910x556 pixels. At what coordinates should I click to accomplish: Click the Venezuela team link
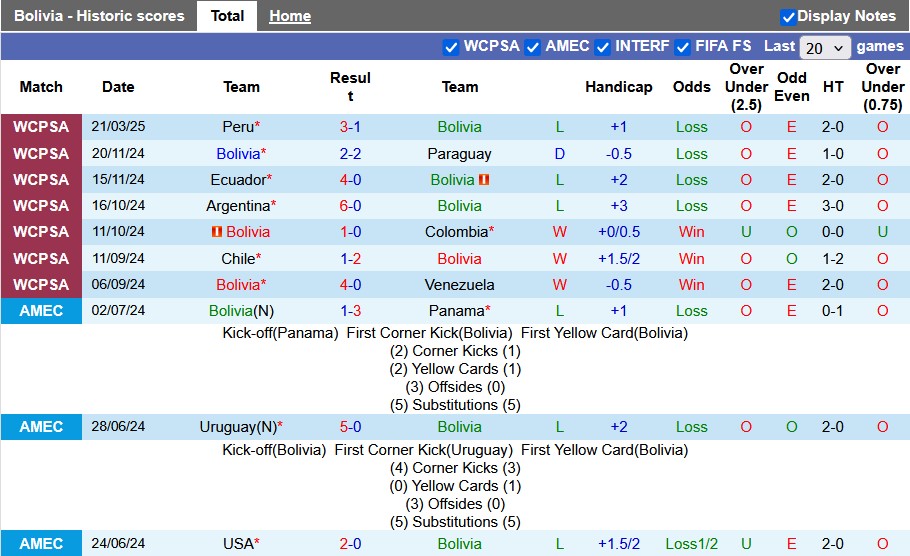[x=459, y=285]
